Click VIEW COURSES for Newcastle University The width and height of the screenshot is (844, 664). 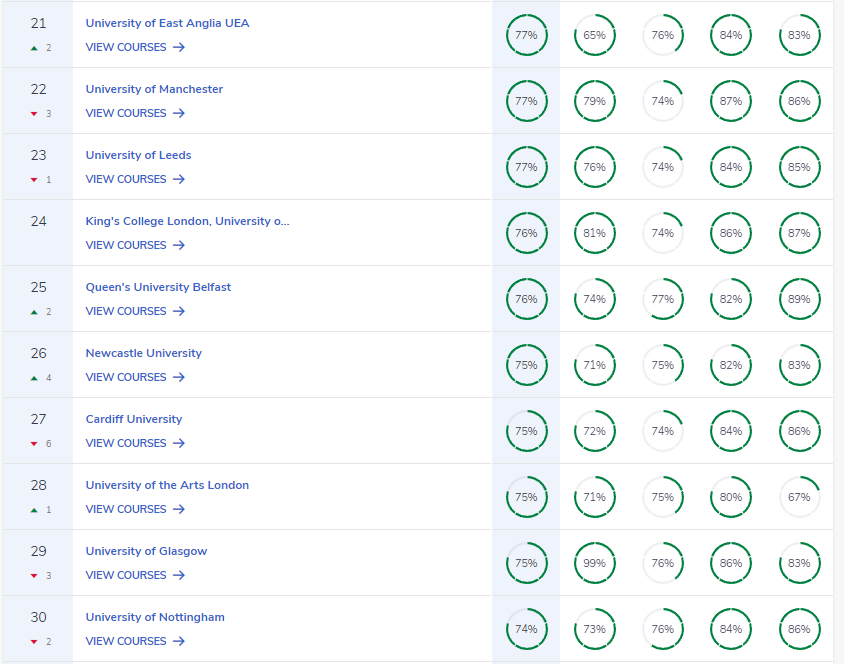point(135,377)
